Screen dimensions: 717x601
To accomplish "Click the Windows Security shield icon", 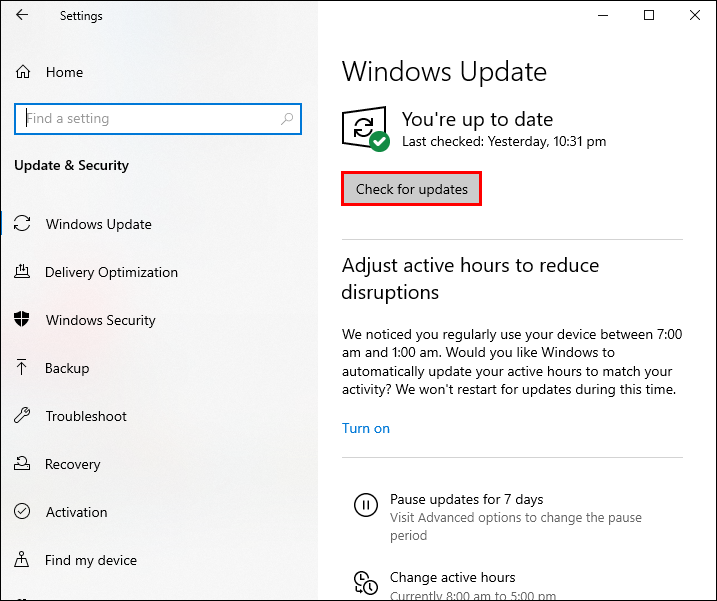I will 21,319.
